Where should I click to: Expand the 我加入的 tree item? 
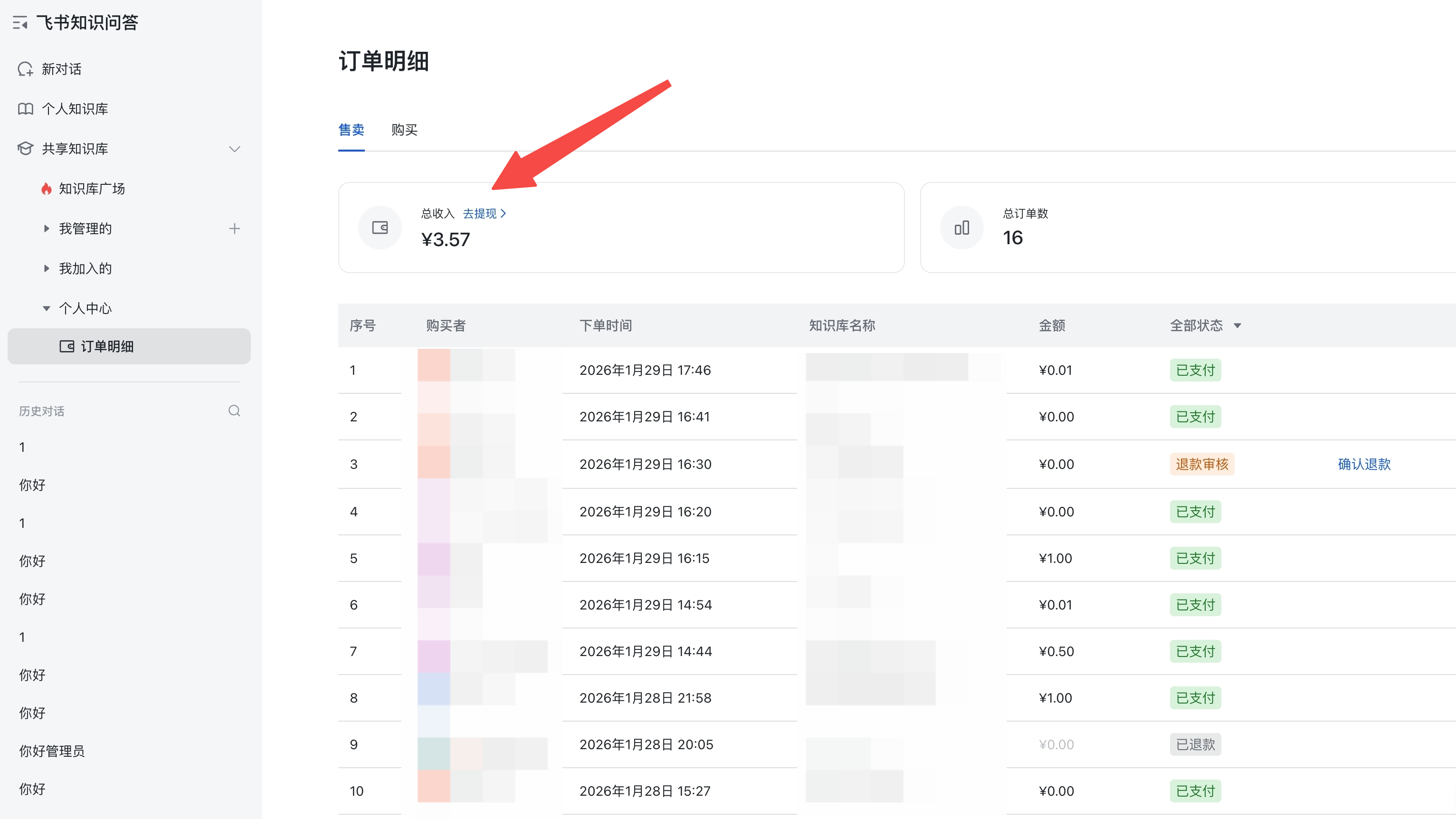47,268
